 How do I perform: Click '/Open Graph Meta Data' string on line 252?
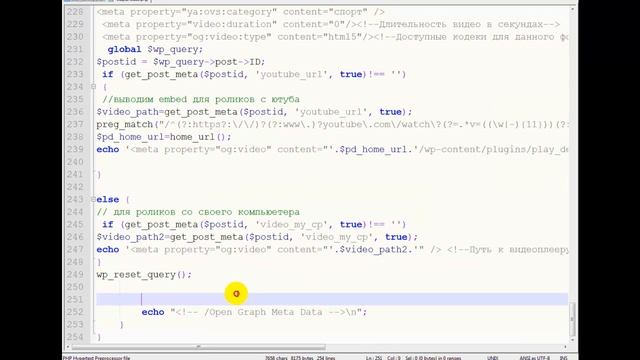[263, 312]
